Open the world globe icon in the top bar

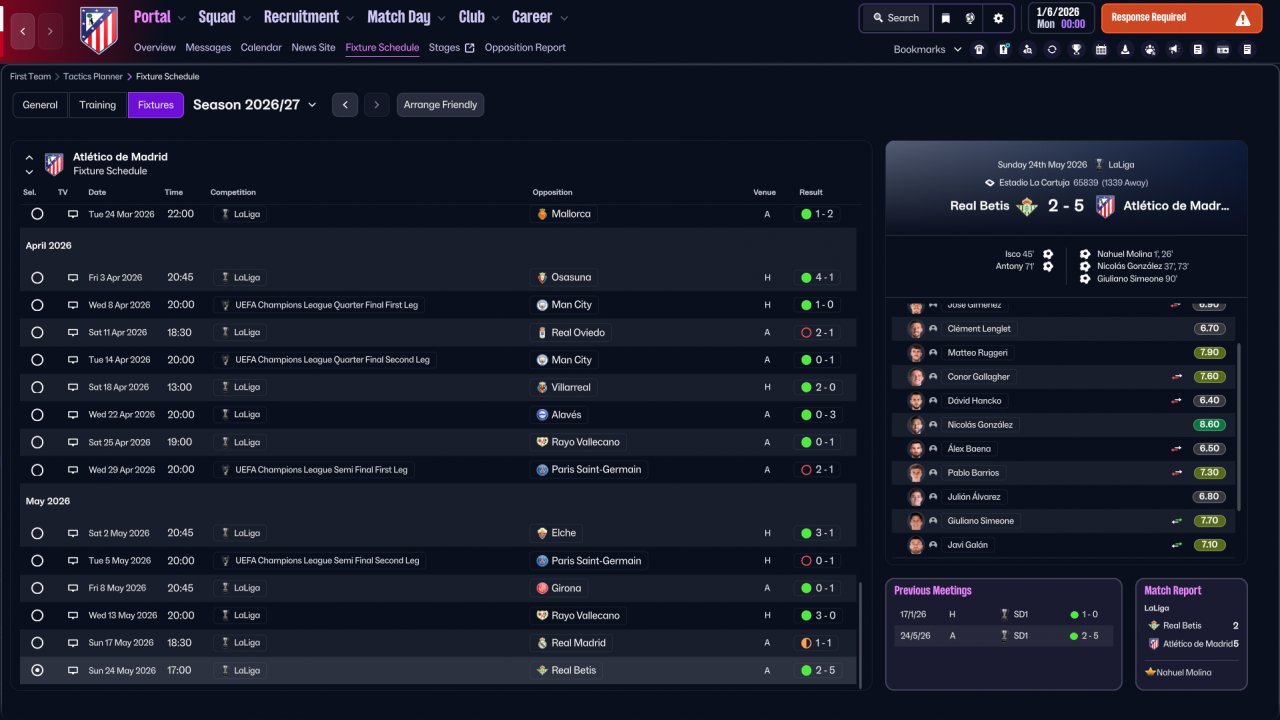(970, 18)
